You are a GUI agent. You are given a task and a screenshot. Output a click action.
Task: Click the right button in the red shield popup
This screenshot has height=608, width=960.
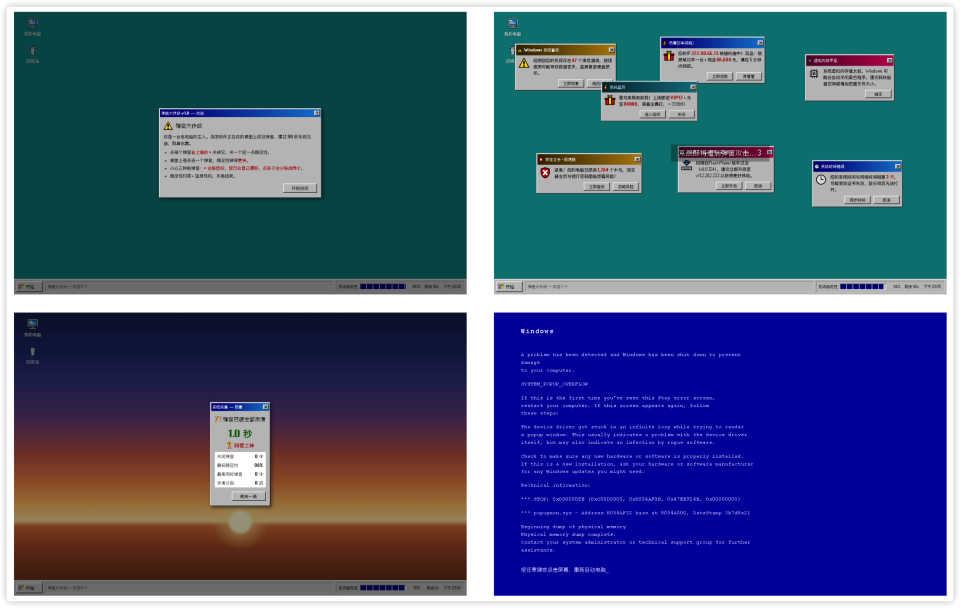point(626,187)
